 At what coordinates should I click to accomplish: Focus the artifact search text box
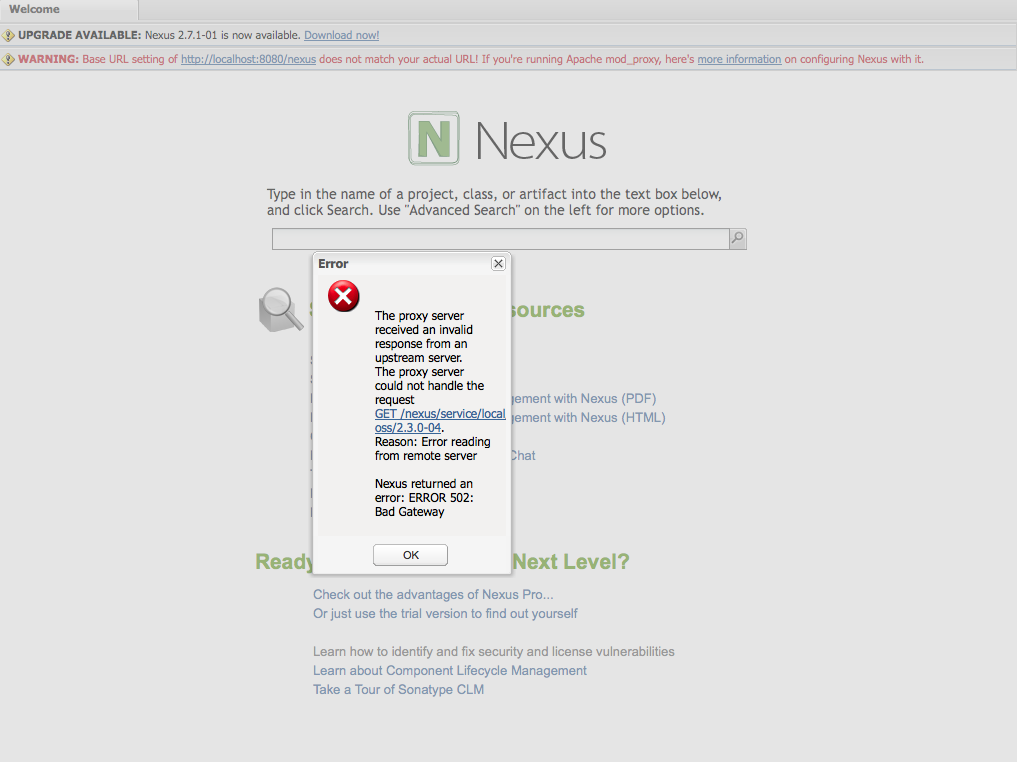point(500,239)
